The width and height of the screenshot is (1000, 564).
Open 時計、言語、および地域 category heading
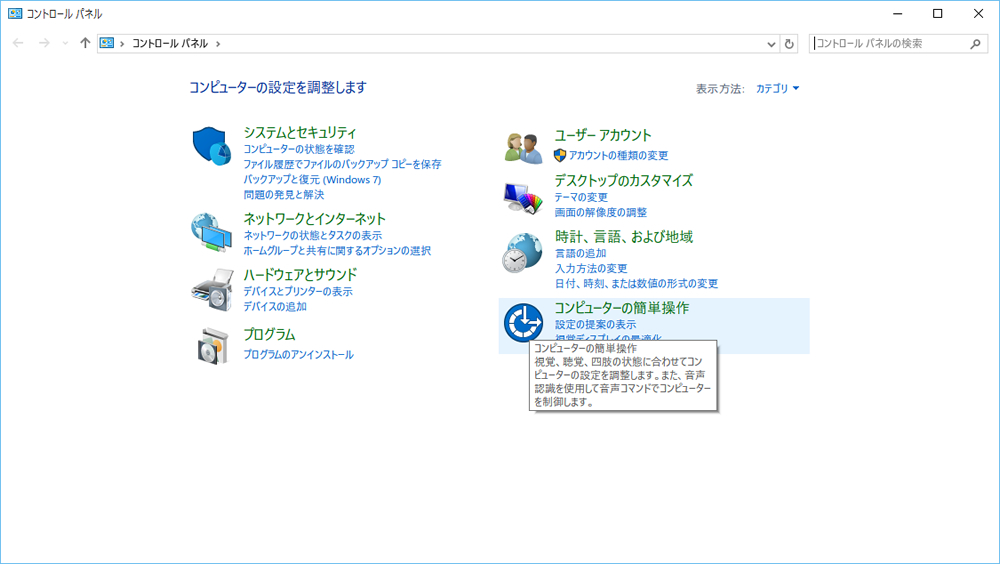click(x=623, y=237)
